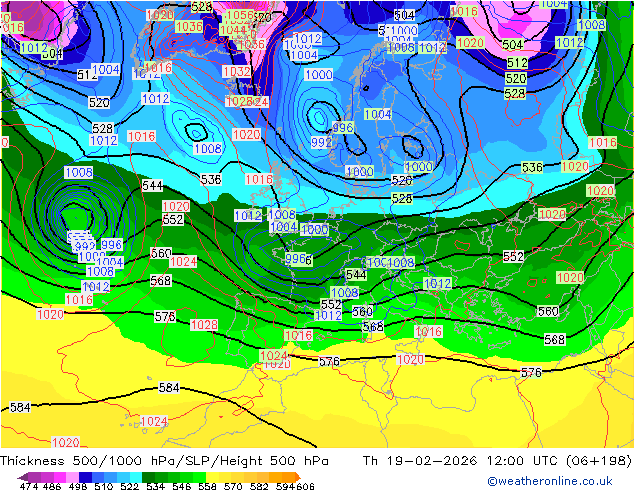
Task: Pick the darkest green swatch in the legend
Action: pyautogui.click(x=148, y=477)
